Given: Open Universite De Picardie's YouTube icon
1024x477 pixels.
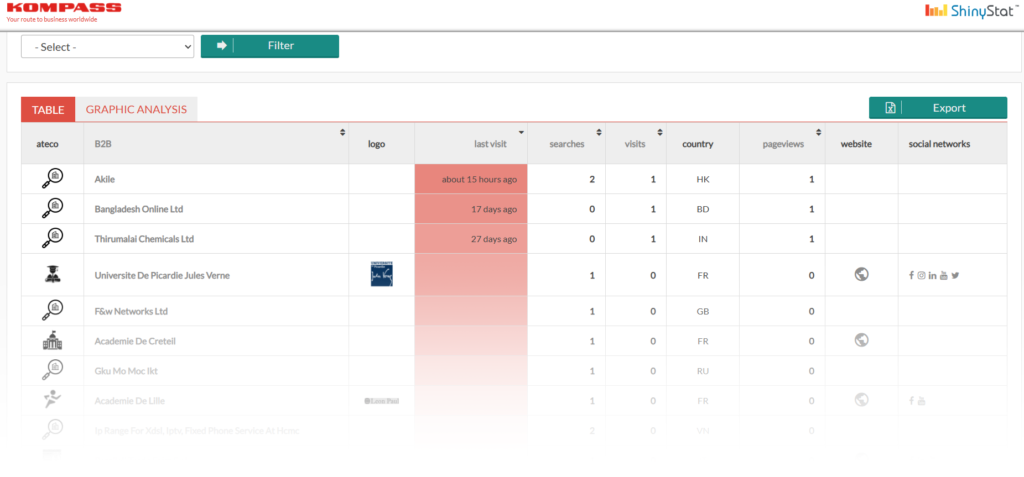Looking at the screenshot, I should 944,275.
